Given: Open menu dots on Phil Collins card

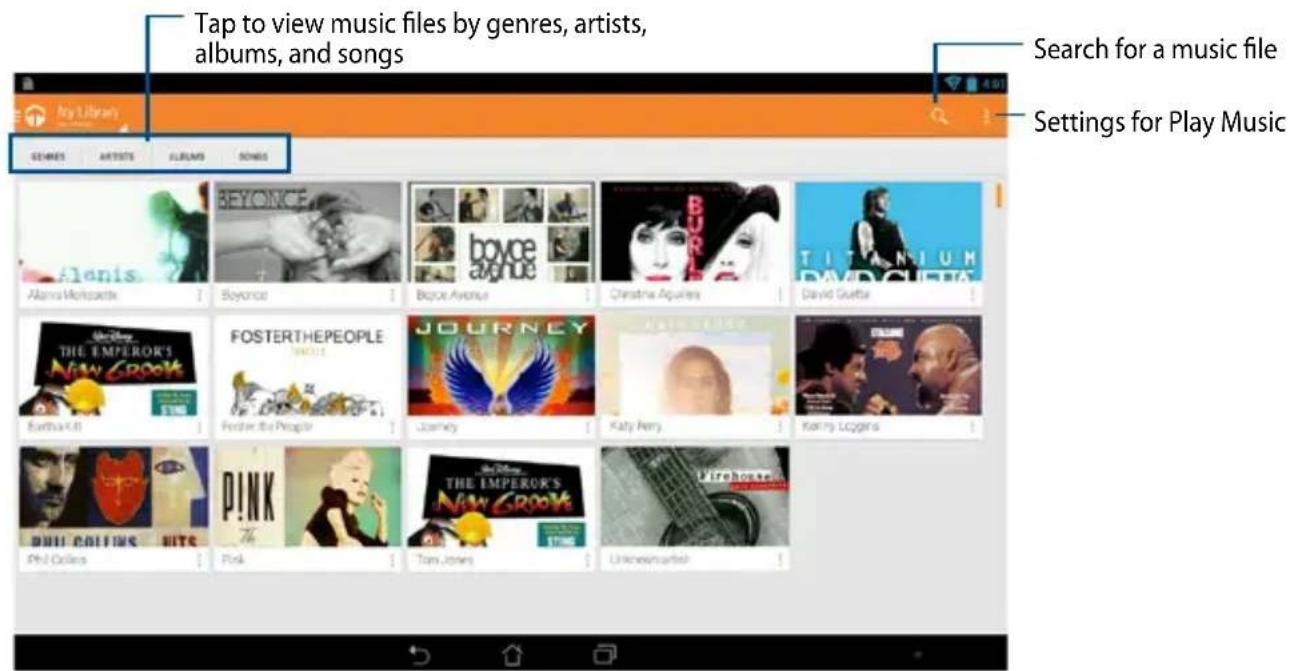Looking at the screenshot, I should click(199, 560).
